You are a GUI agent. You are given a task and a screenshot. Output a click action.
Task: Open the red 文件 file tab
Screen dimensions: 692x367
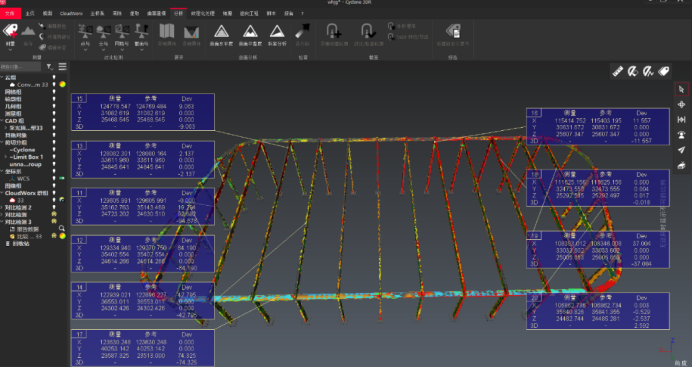[10, 13]
